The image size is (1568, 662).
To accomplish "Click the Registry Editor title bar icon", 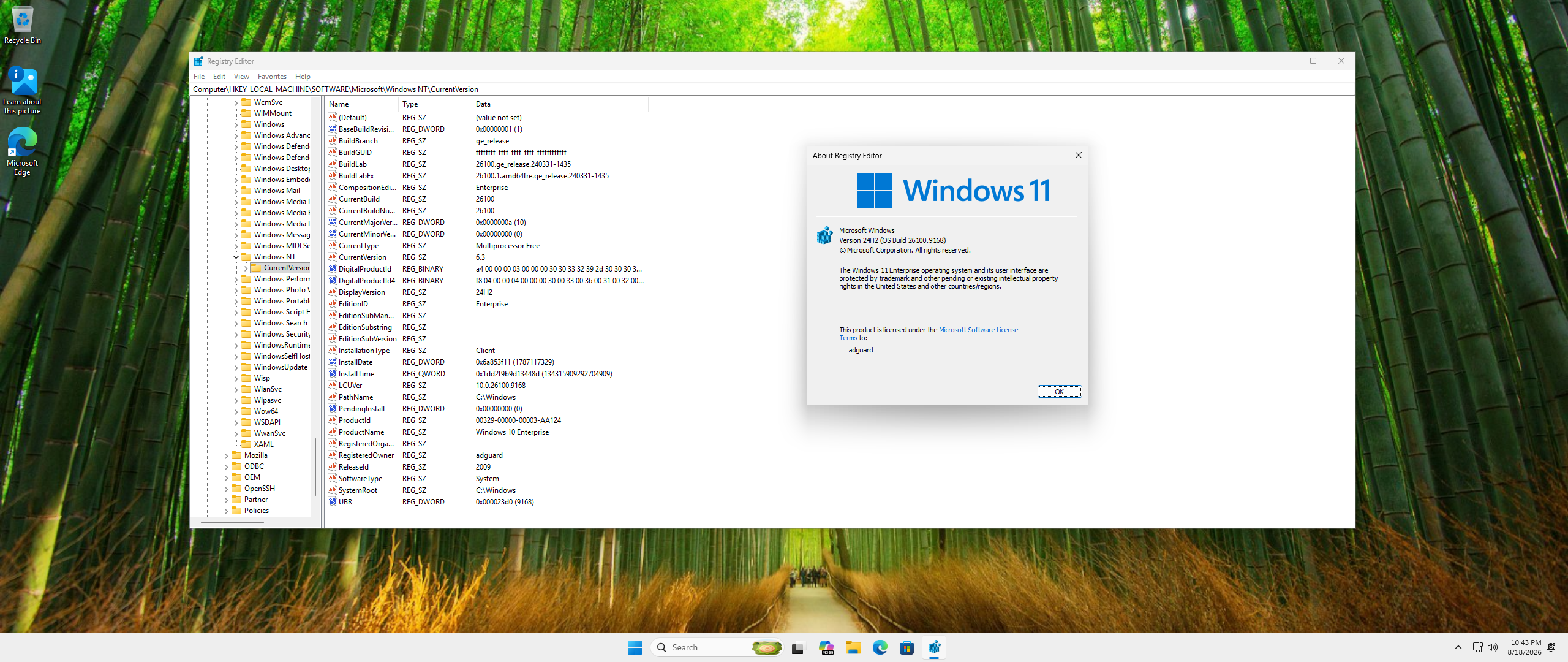I will 198,61.
